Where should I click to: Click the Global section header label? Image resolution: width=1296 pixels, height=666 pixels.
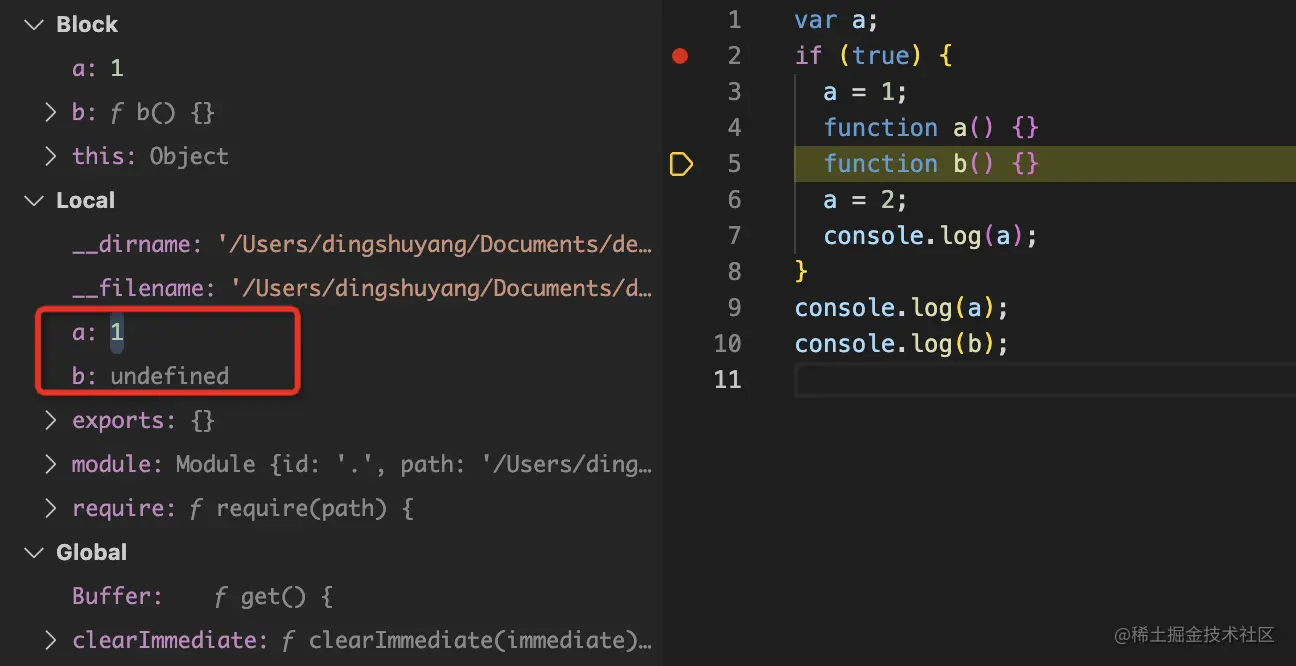coord(91,553)
